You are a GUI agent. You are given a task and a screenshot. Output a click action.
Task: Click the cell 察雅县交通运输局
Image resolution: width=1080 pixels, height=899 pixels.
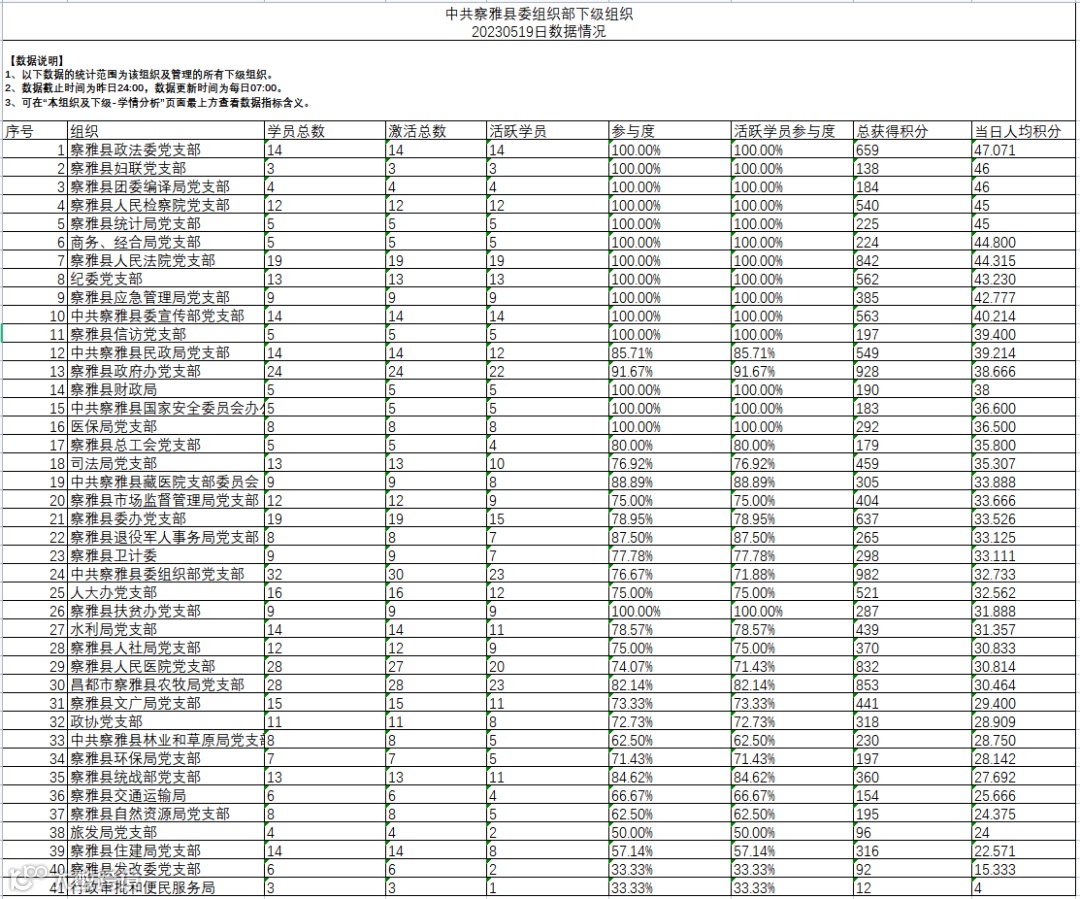[x=166, y=795]
